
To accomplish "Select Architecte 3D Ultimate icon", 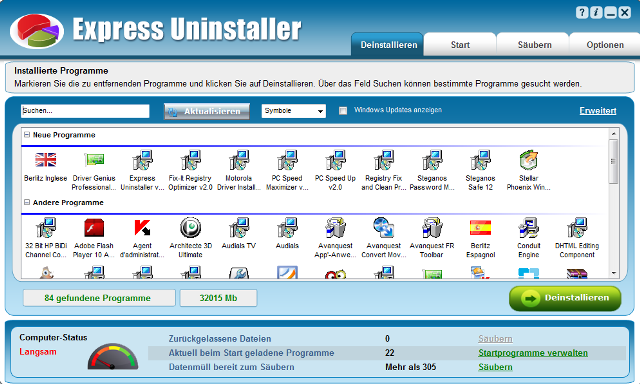I will 190,228.
